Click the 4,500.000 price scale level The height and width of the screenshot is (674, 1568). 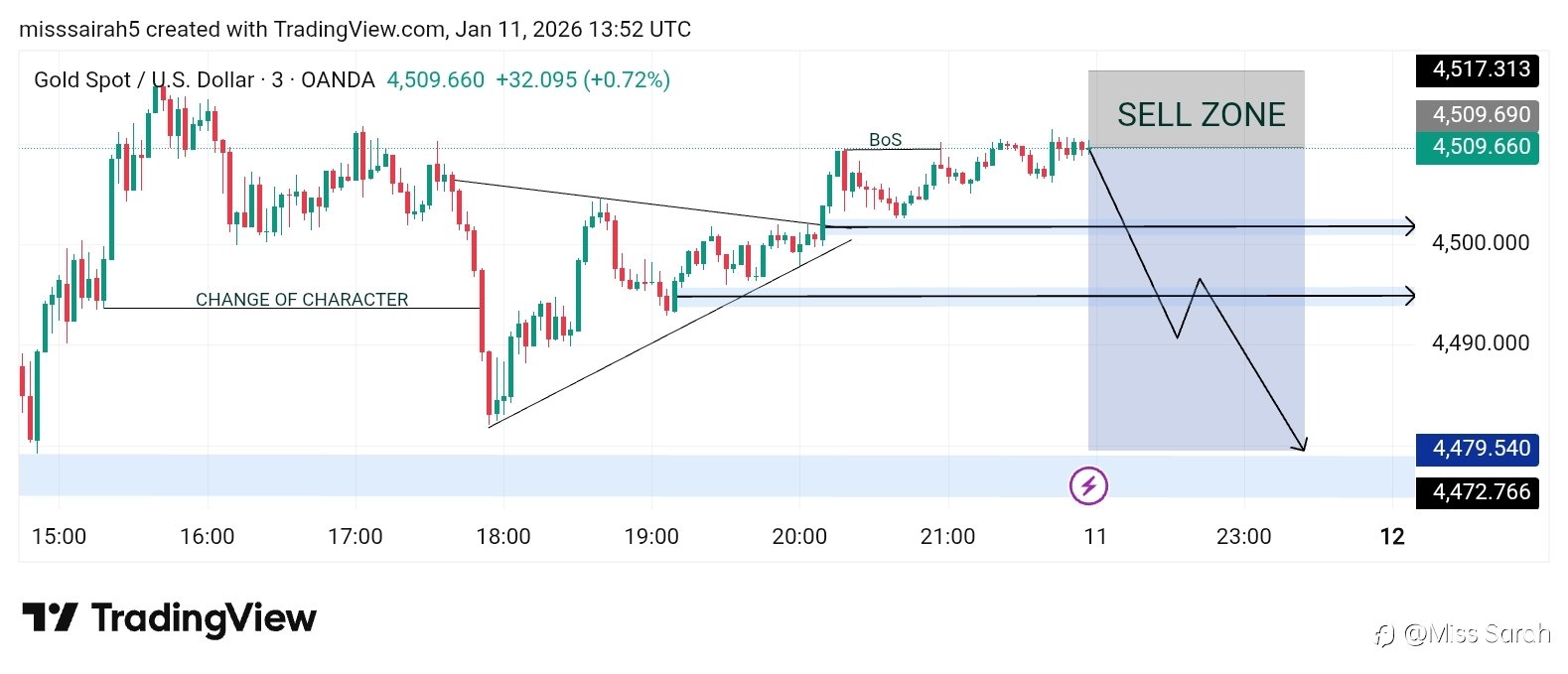click(x=1480, y=243)
